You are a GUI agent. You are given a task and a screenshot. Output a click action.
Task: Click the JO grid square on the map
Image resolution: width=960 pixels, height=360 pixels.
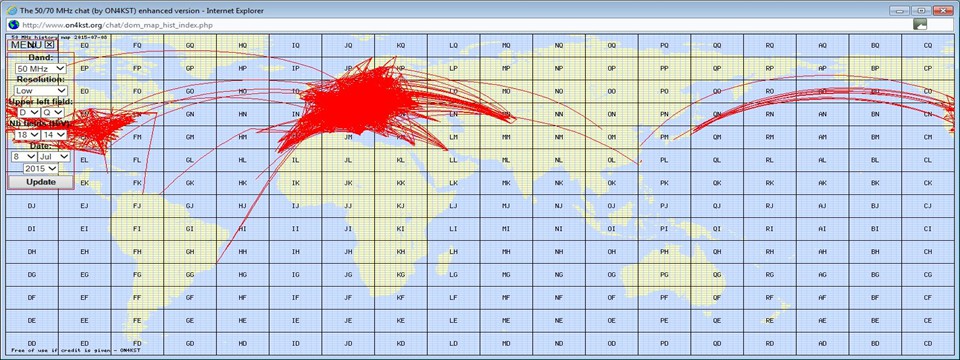pos(348,91)
